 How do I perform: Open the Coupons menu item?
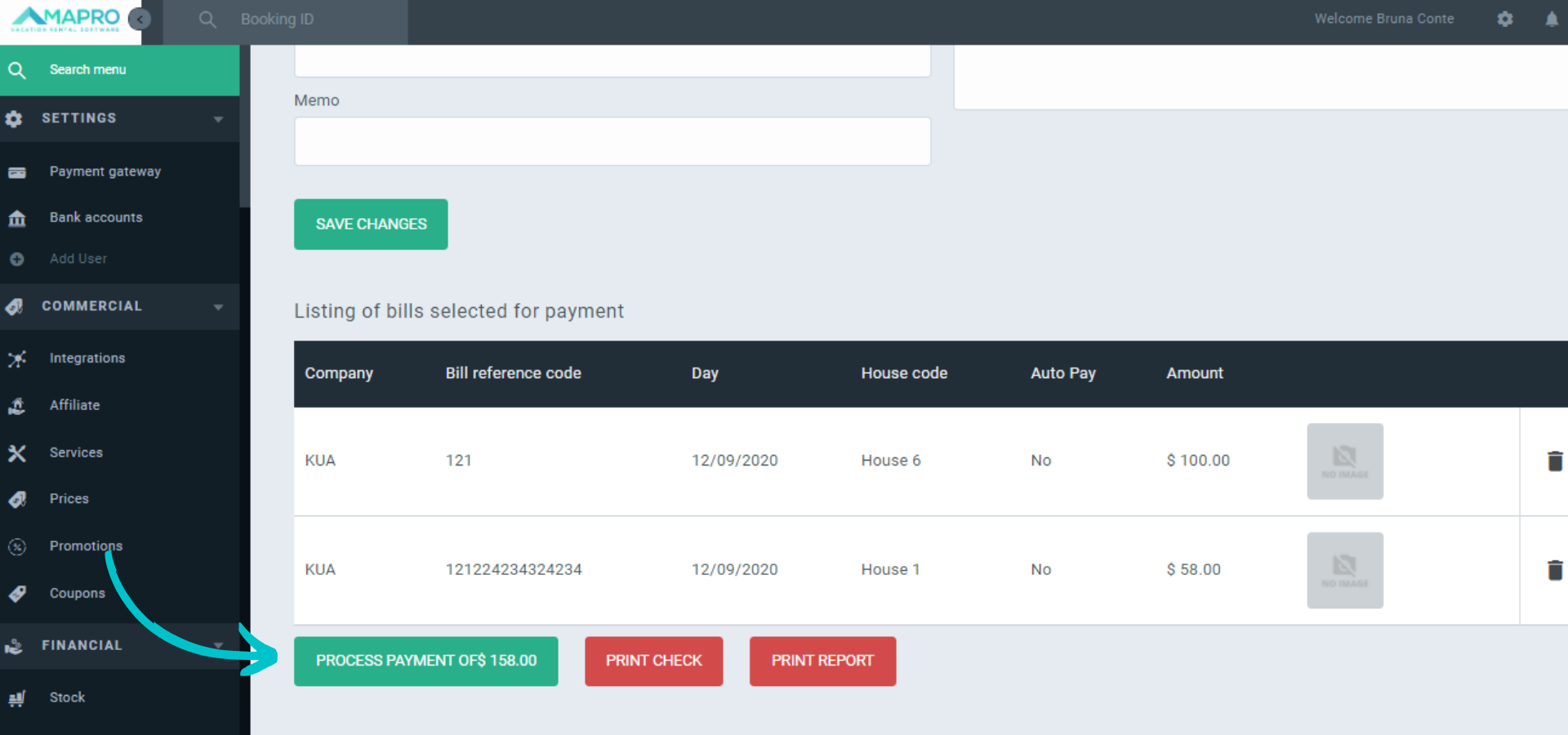coord(77,593)
